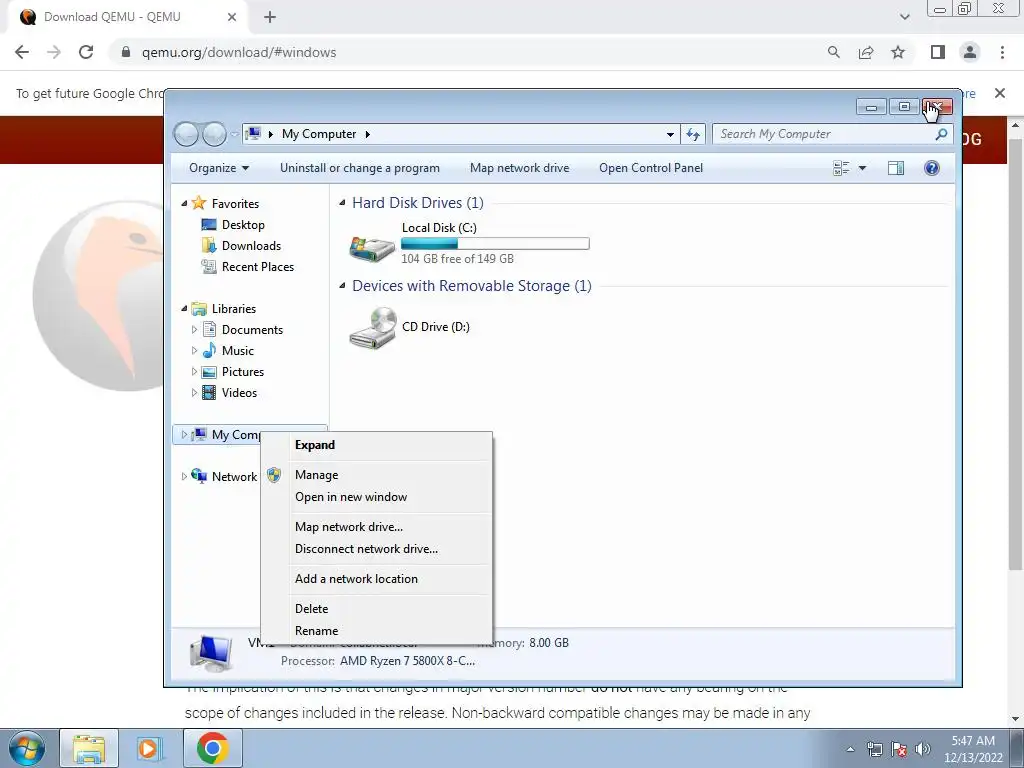
Task: Open Chrome tab search chevron
Action: click(904, 17)
